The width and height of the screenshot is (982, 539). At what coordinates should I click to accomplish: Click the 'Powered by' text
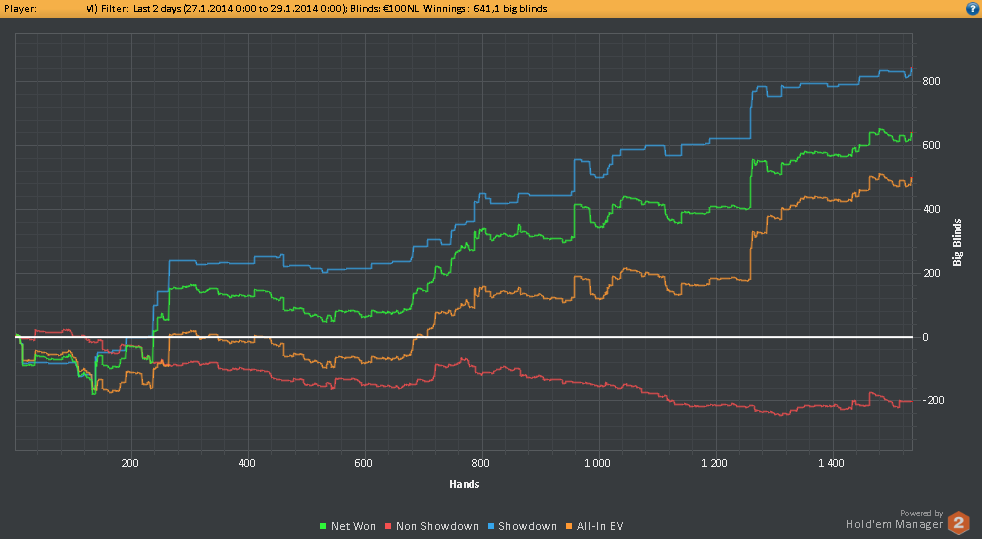pyautogui.click(x=920, y=512)
